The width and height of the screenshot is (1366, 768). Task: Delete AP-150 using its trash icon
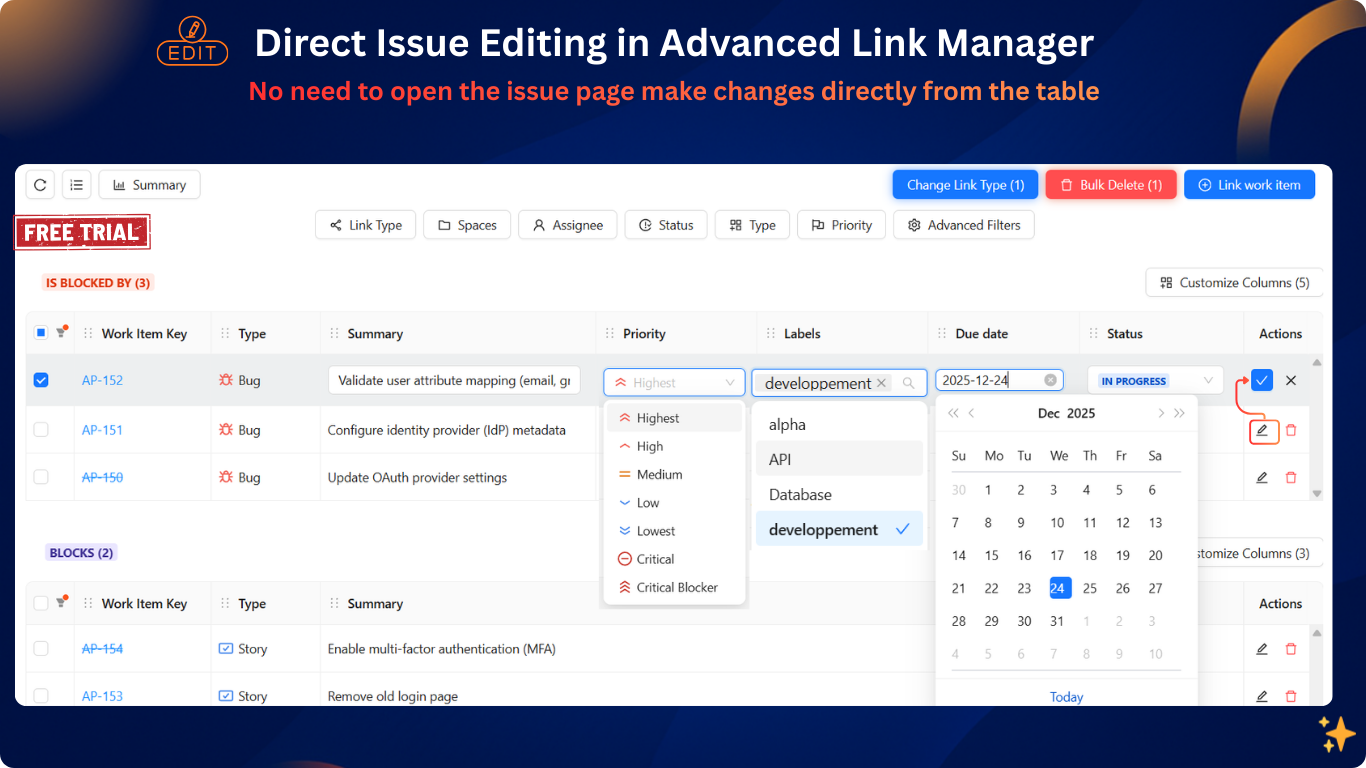(1289, 477)
